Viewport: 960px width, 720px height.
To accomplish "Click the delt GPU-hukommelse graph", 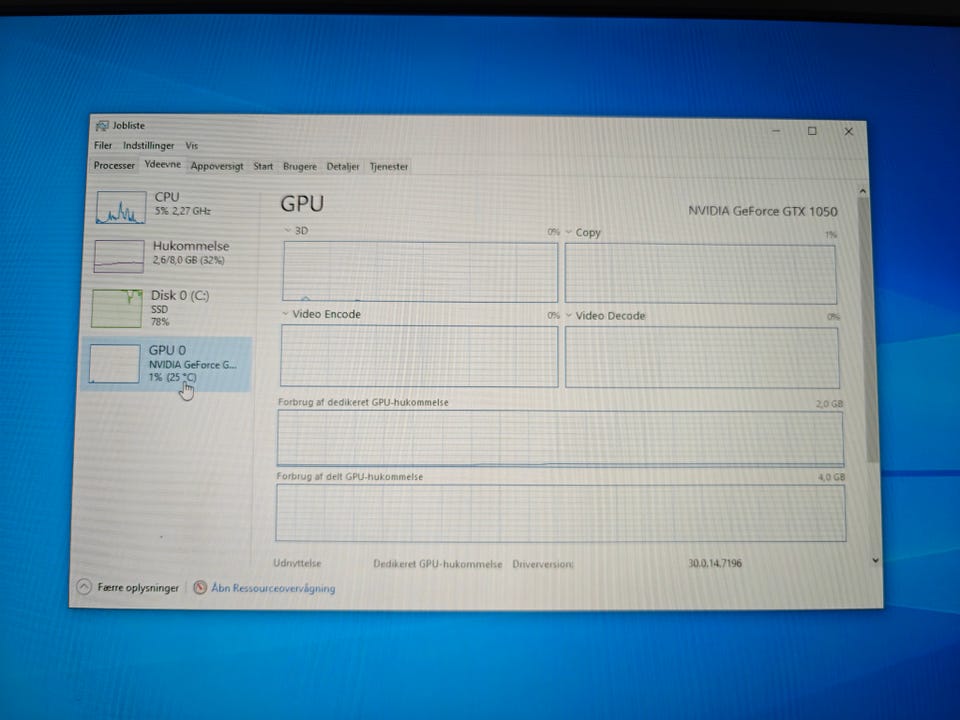I will tap(561, 513).
